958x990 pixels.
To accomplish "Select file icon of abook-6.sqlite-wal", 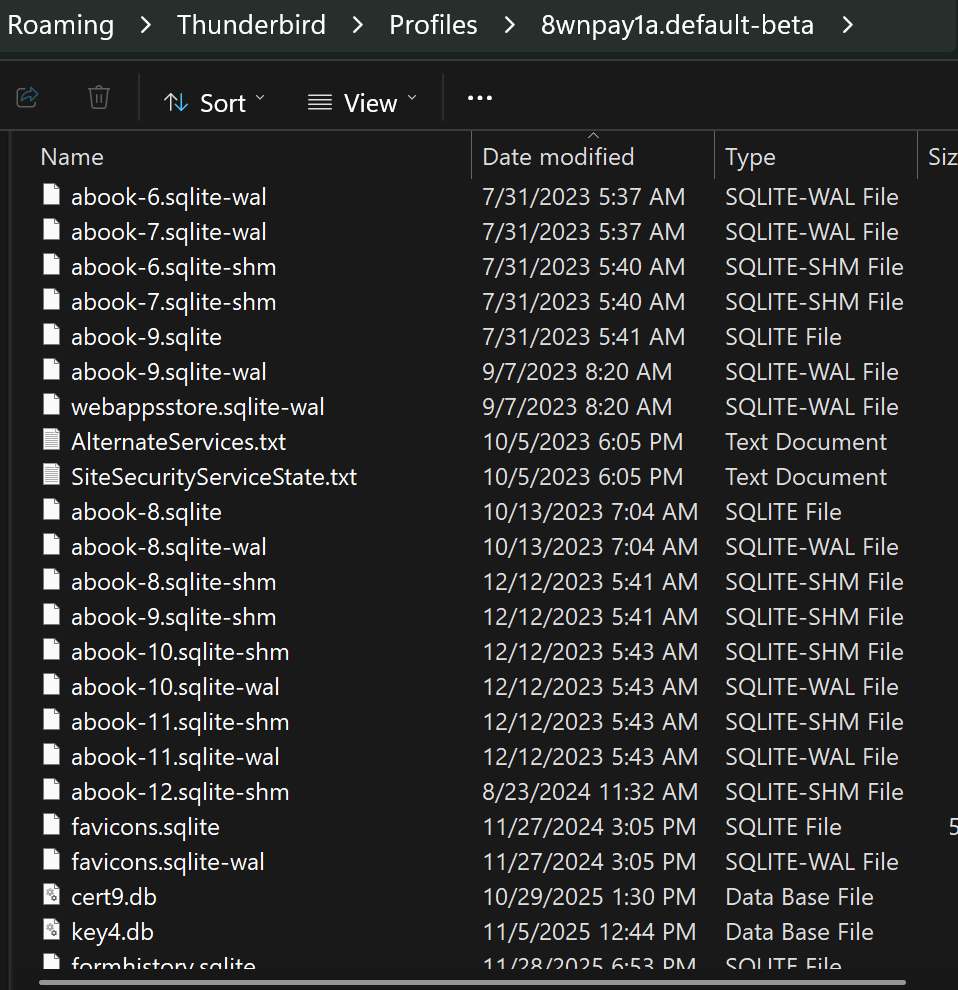I will point(52,194).
